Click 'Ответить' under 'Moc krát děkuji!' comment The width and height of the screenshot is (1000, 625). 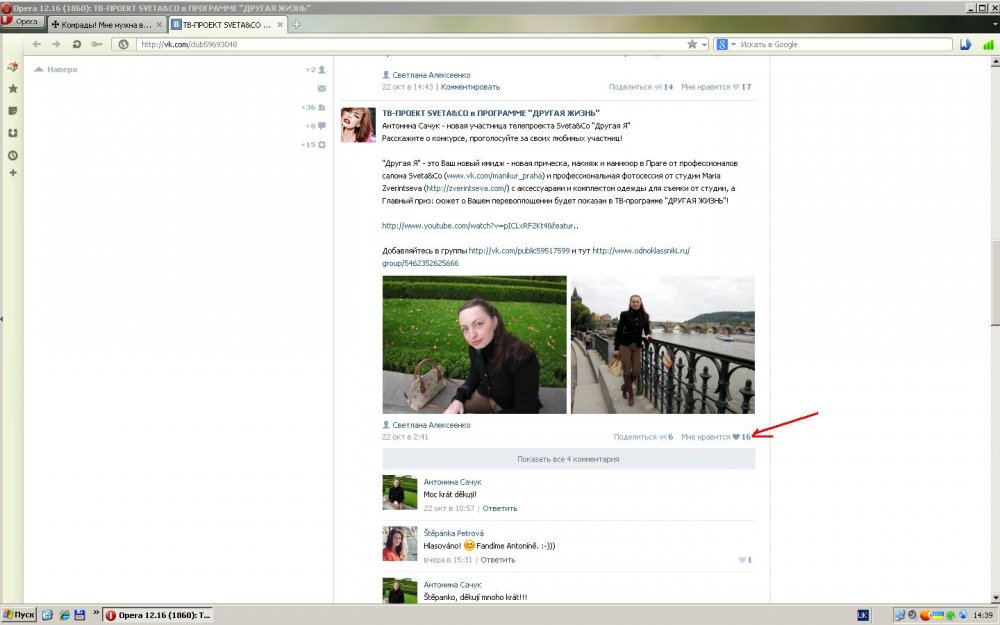point(500,508)
